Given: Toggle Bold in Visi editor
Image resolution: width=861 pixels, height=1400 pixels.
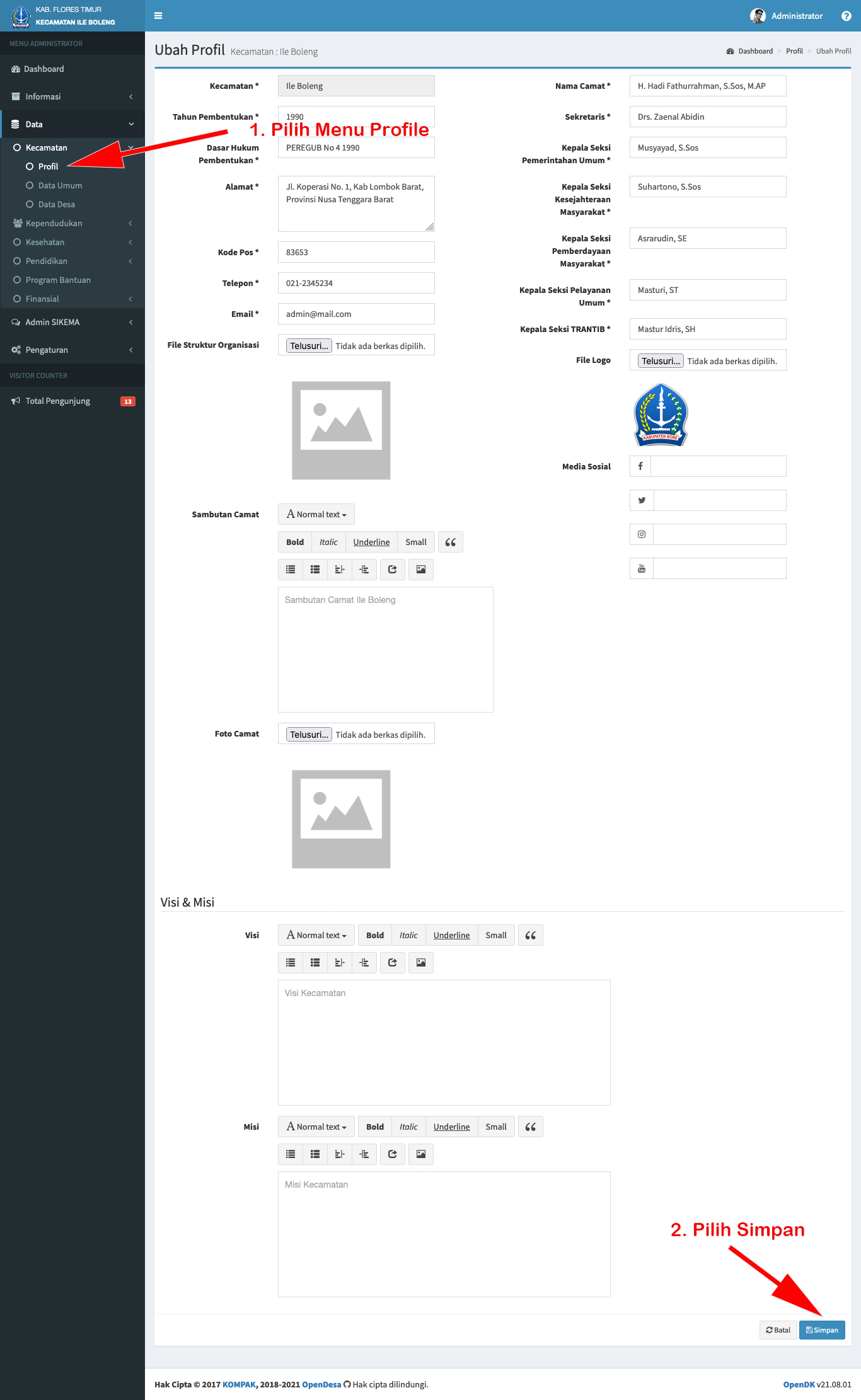Looking at the screenshot, I should 375,935.
